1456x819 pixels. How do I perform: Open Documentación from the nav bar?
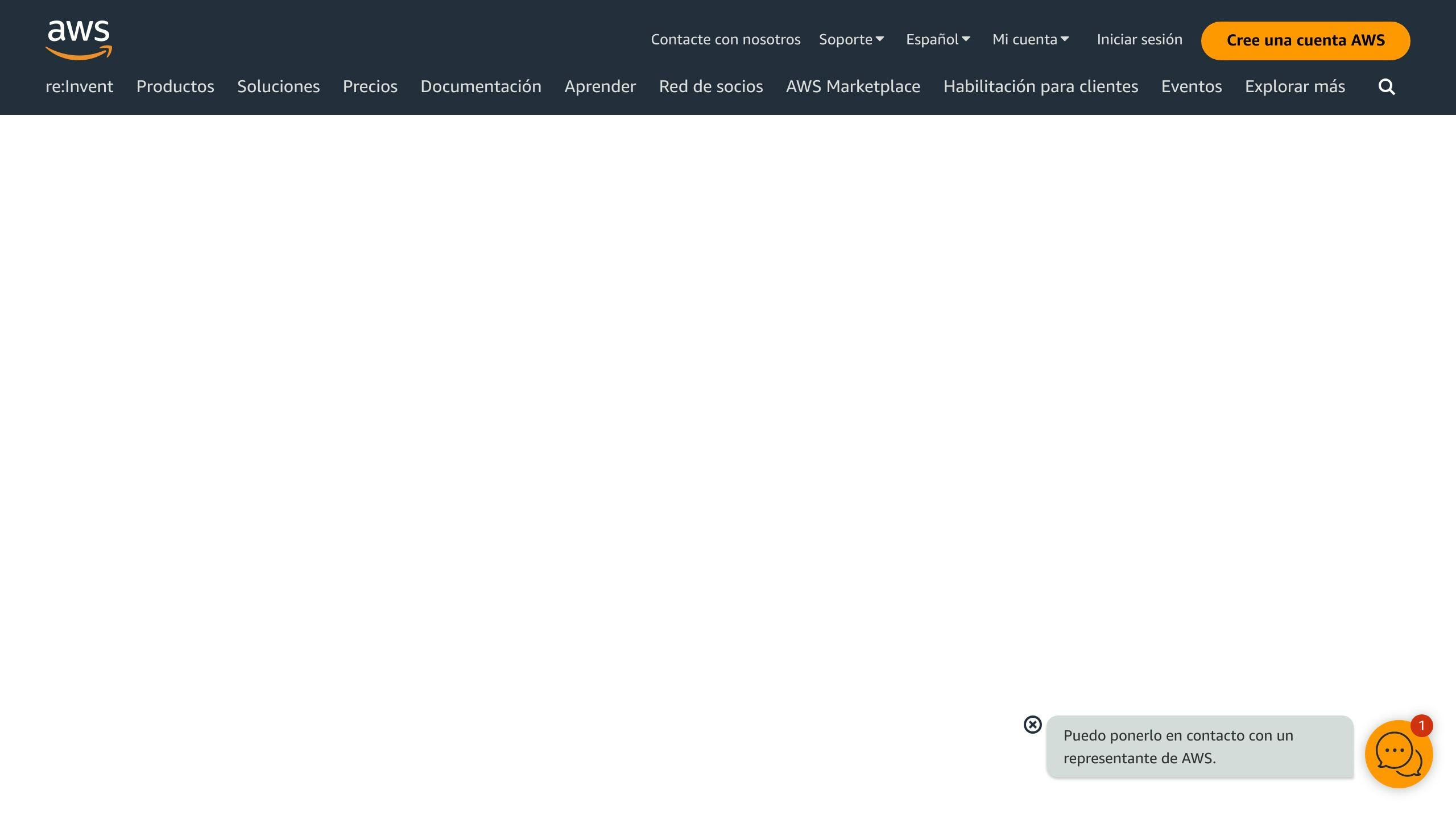481,86
